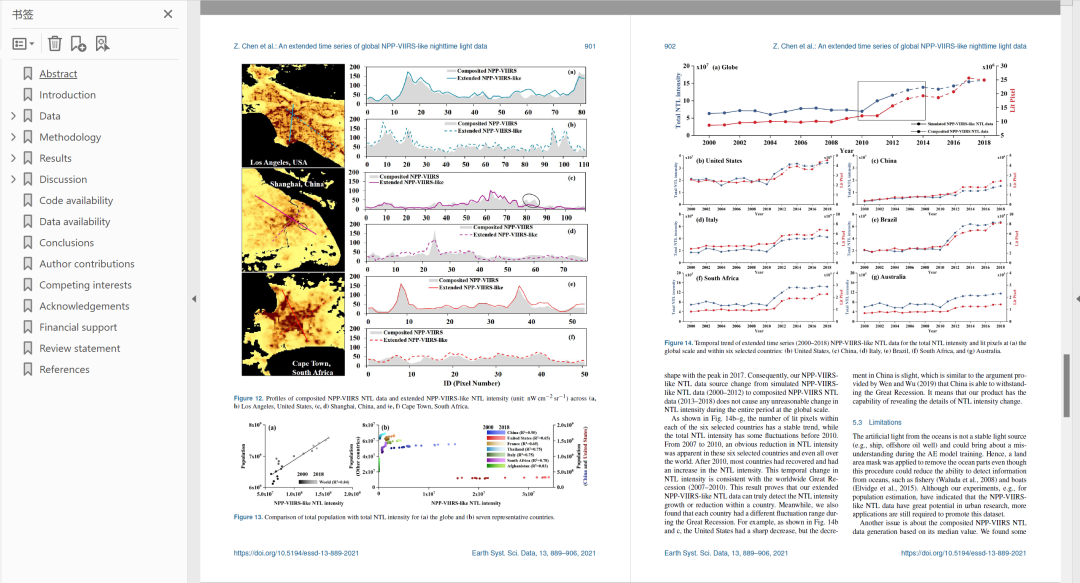Click the bookmark icon next to Methodology

(28, 136)
